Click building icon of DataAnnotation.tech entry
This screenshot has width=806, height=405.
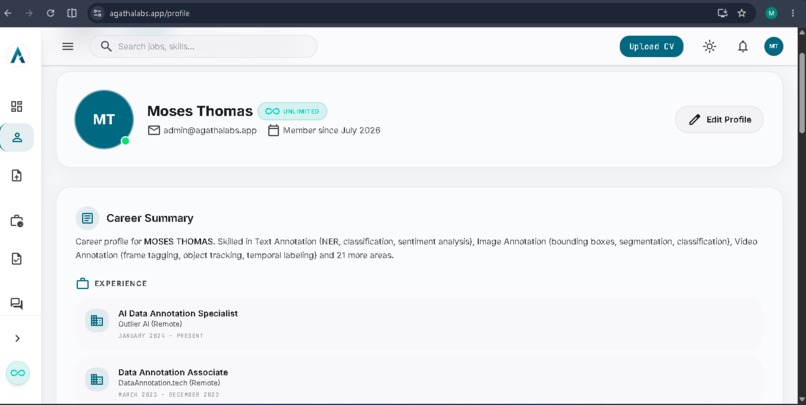97,379
